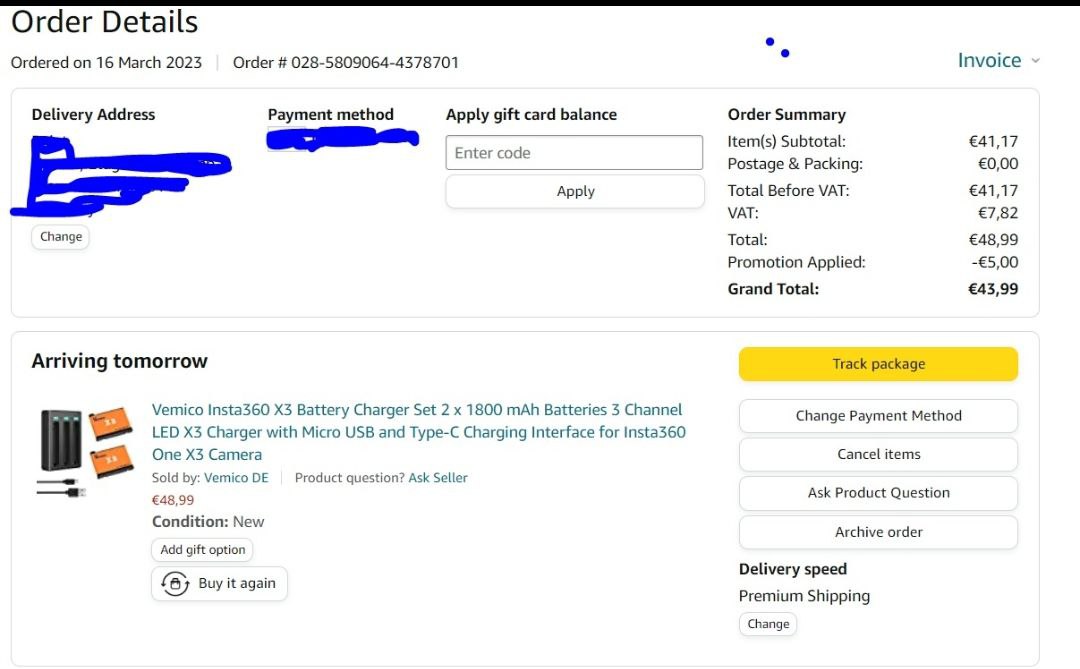Click the gift card code input field
The height and width of the screenshot is (669, 1080).
(574, 153)
